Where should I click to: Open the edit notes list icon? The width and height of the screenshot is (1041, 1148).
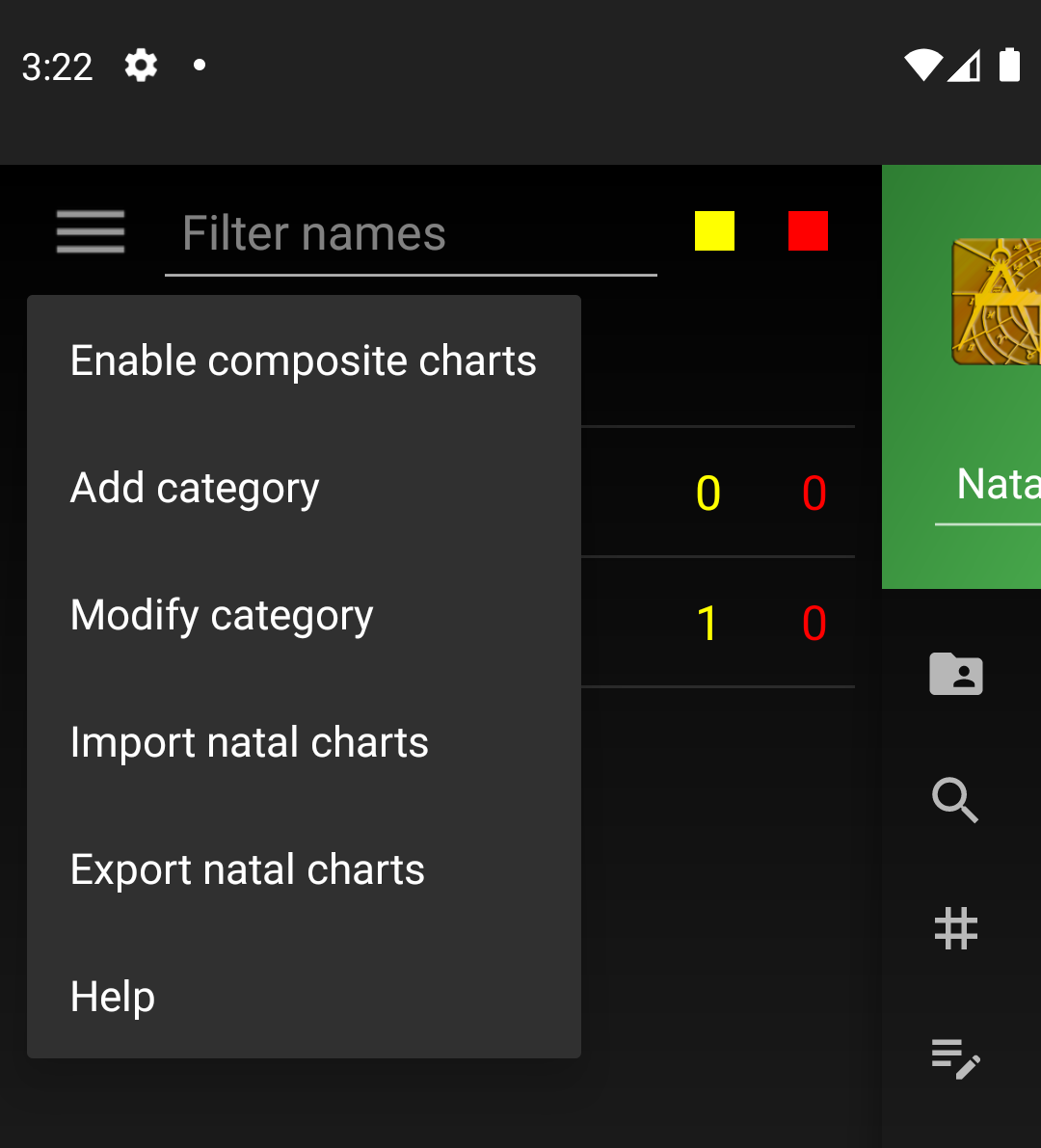pyautogui.click(x=956, y=1058)
